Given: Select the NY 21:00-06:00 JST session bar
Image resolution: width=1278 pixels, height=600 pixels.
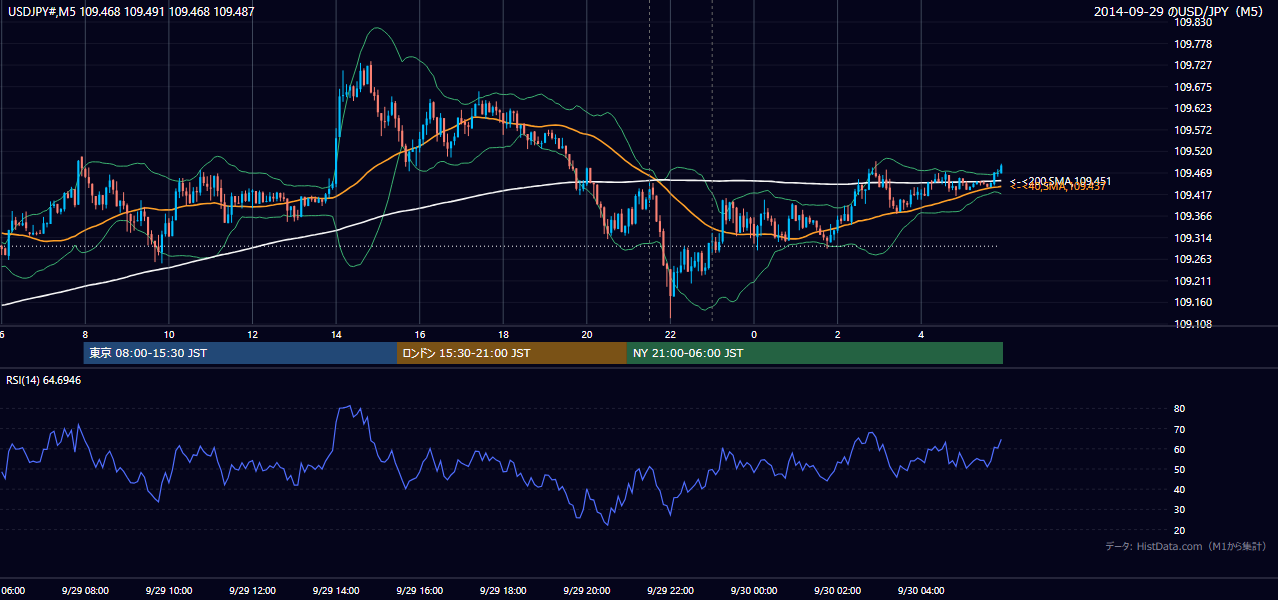Looking at the screenshot, I should pos(815,353).
